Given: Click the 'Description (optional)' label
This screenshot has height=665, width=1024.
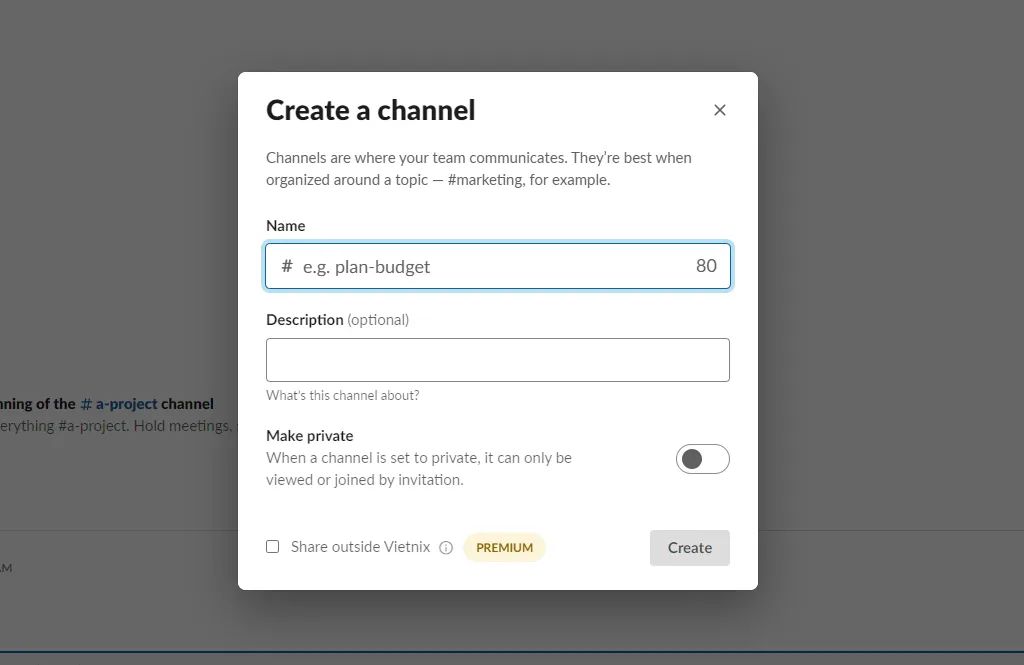Looking at the screenshot, I should coord(337,319).
